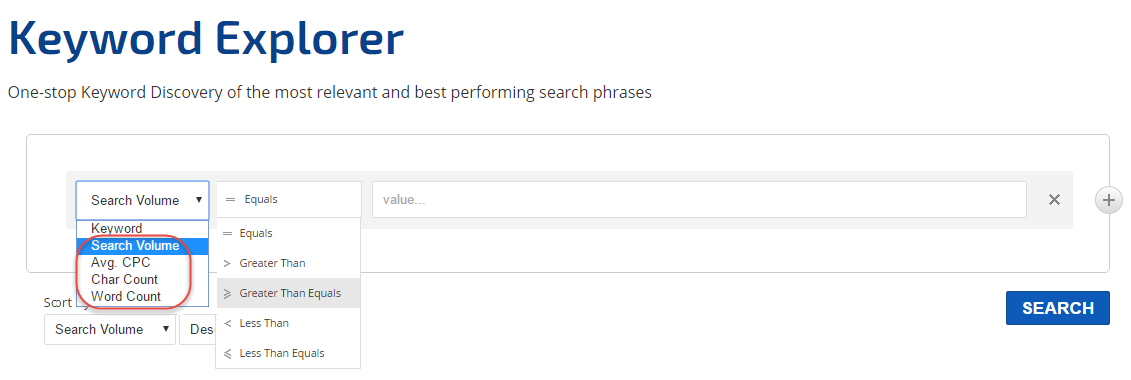
Task: Select Keyword option in field list
Action: click(142, 229)
